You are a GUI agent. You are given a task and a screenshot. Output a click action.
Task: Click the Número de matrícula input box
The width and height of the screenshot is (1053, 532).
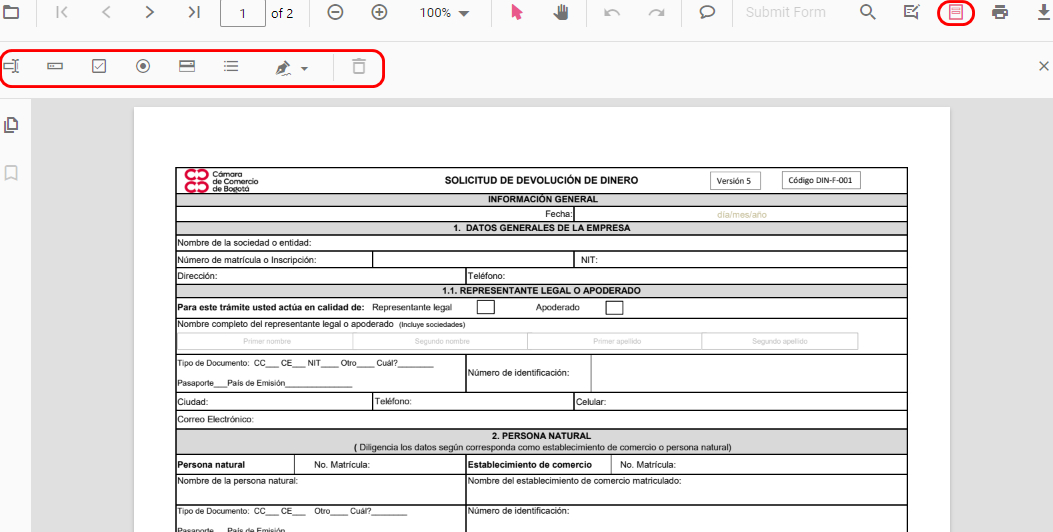click(473, 259)
